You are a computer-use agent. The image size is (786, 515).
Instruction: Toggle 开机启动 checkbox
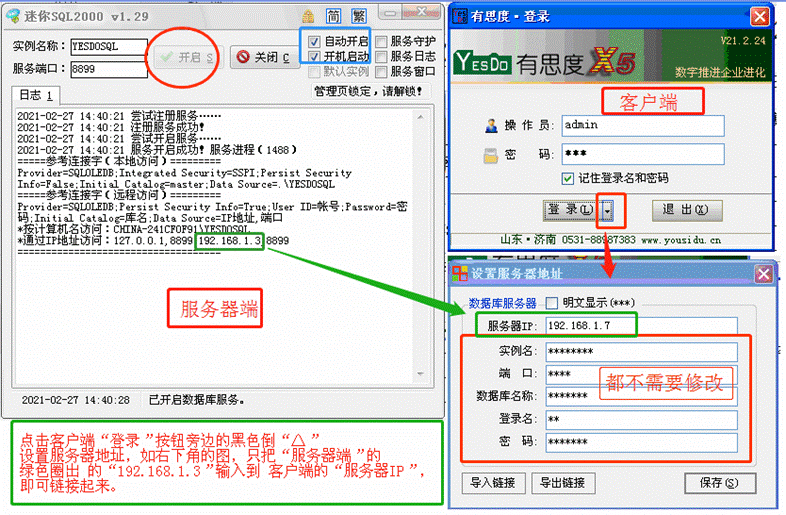[x=314, y=57]
